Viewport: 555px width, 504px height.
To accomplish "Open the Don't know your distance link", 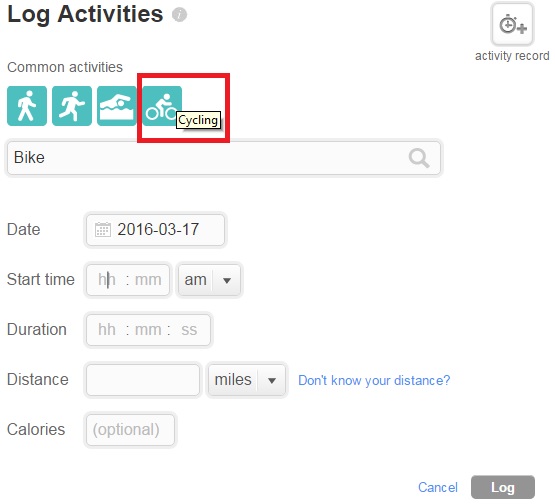I will coord(374,380).
